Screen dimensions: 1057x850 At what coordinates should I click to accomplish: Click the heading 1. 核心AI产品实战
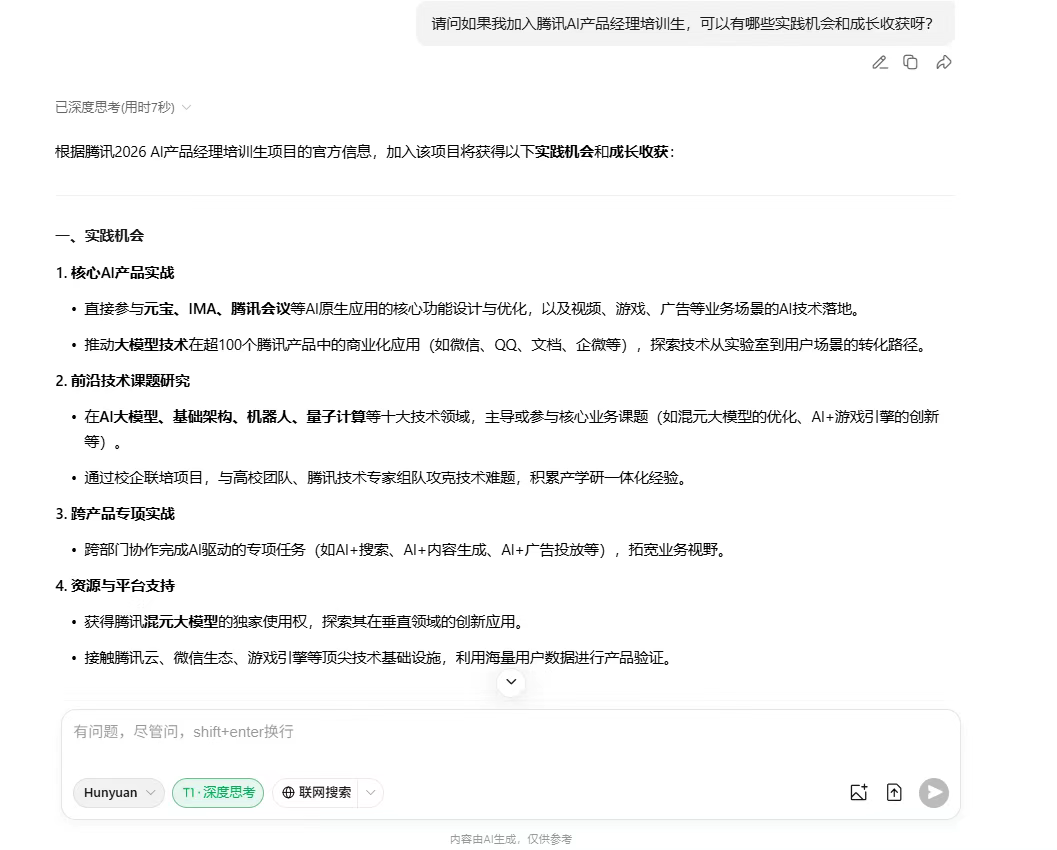tap(115, 273)
